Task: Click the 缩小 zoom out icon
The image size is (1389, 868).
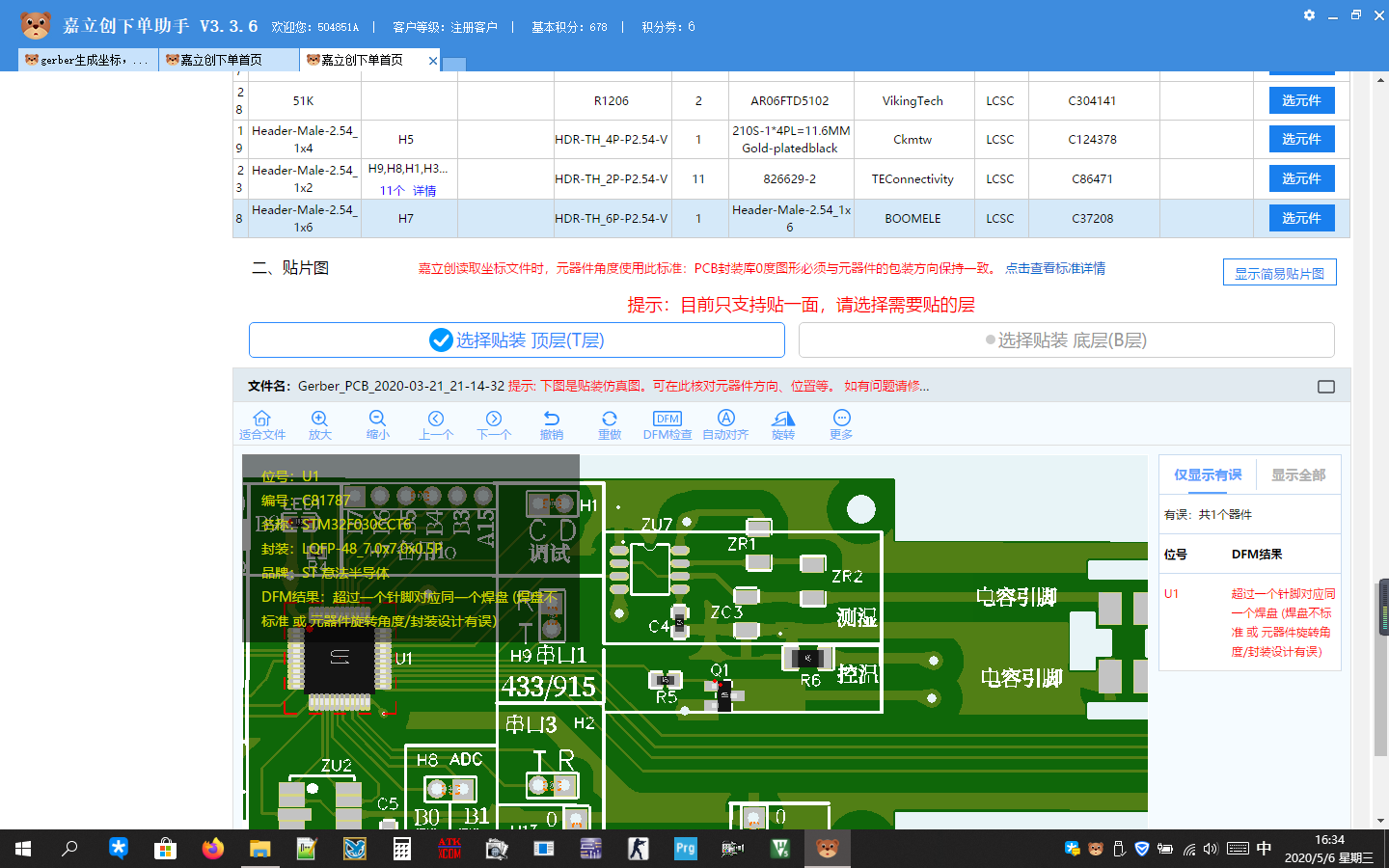Action: tap(377, 424)
